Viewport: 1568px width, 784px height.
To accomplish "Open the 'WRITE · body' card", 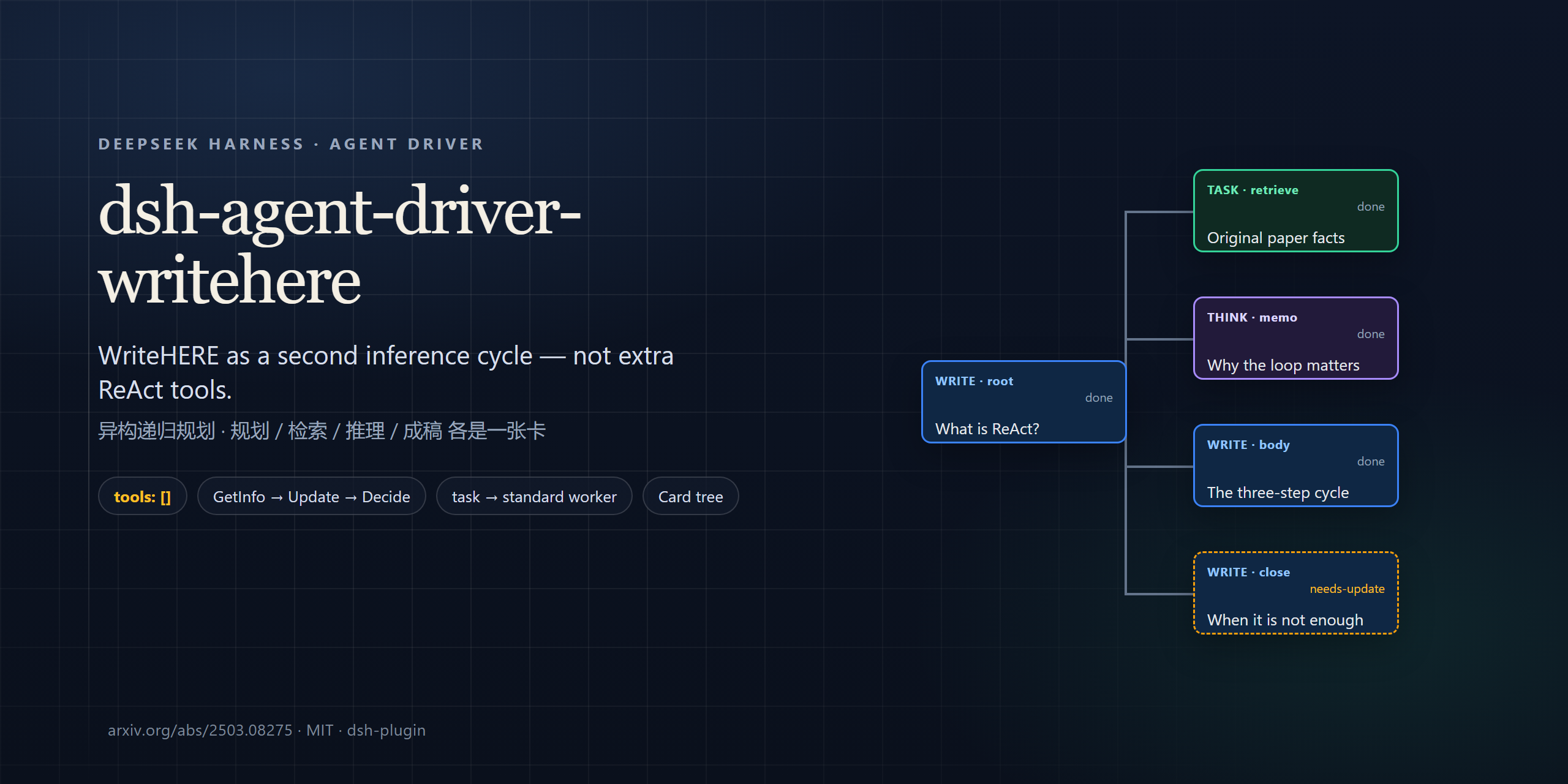I will (1295, 466).
